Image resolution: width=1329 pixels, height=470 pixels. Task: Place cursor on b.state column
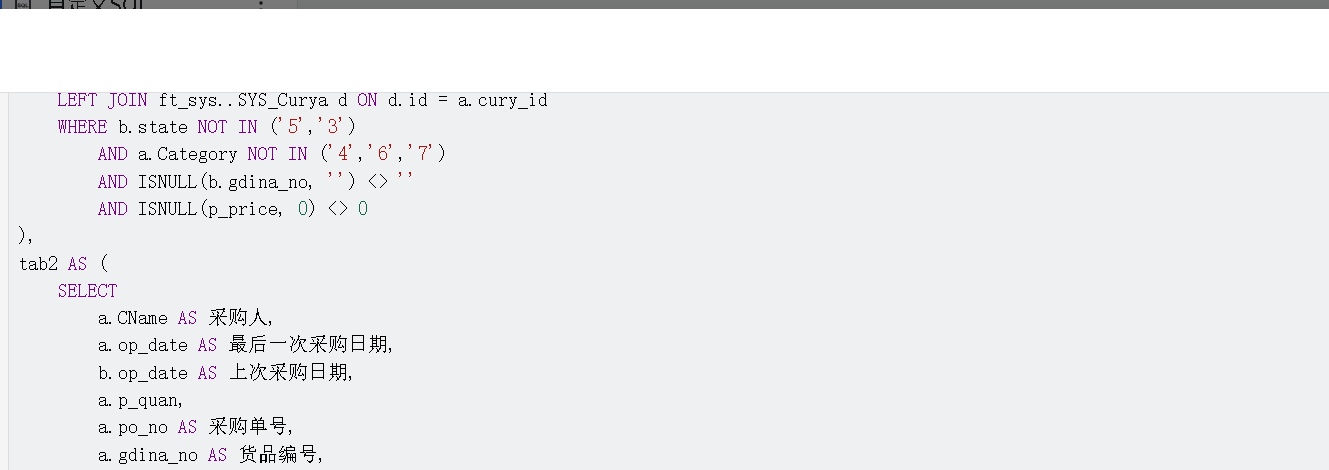point(153,127)
